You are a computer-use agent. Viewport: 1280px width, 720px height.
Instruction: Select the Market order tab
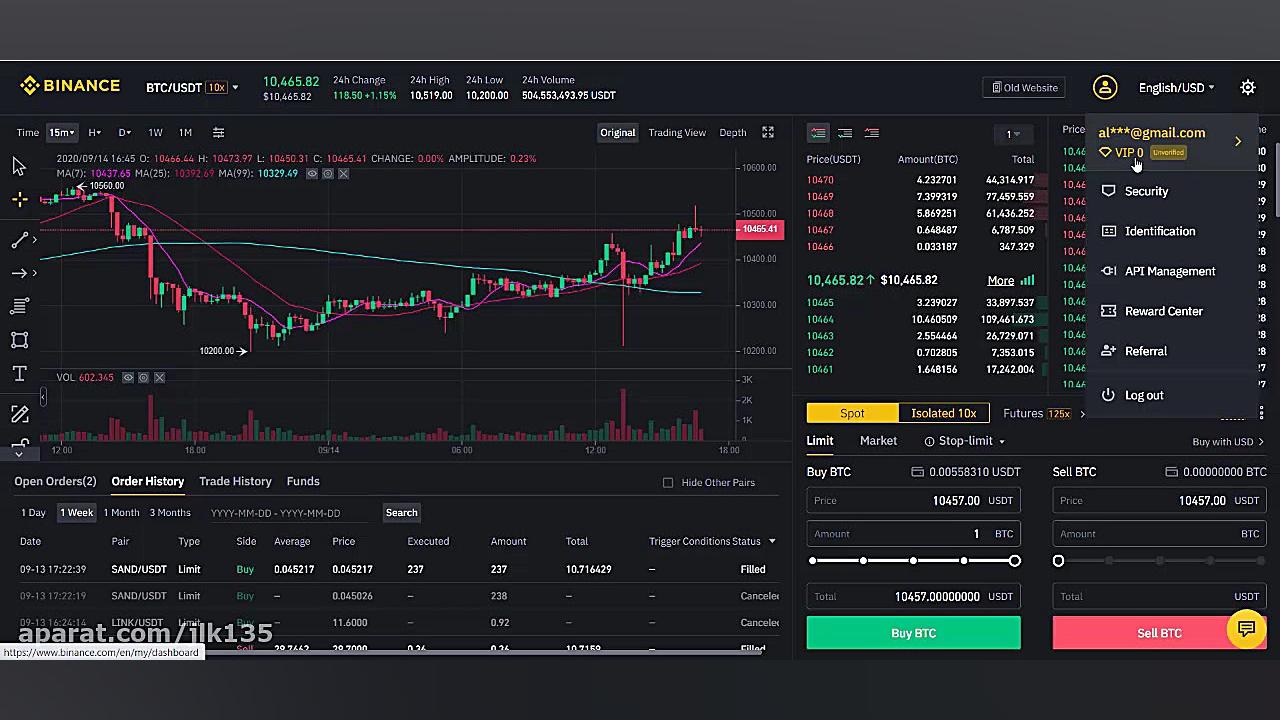pos(878,441)
